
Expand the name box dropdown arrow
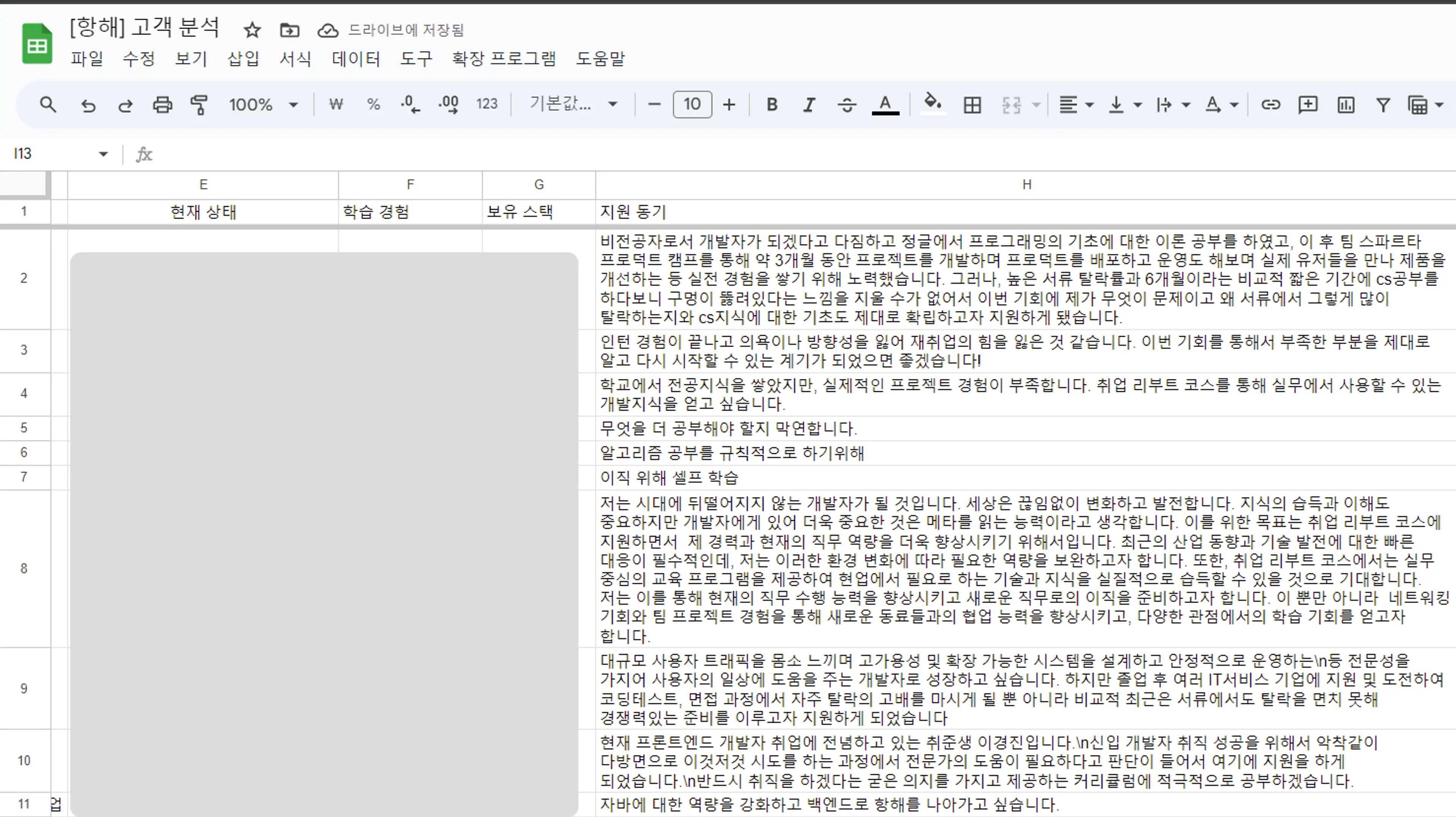(103, 154)
